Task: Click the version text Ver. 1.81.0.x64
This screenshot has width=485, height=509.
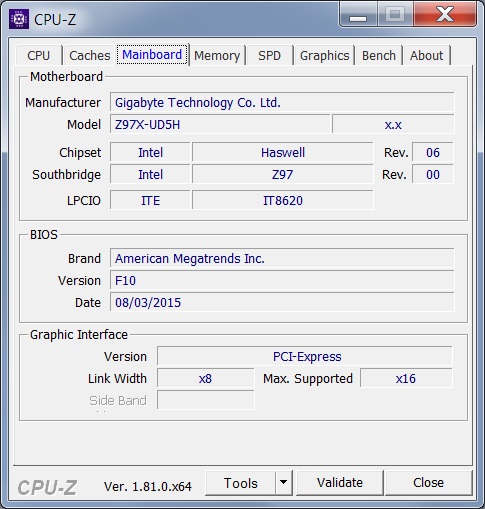Action: [148, 487]
